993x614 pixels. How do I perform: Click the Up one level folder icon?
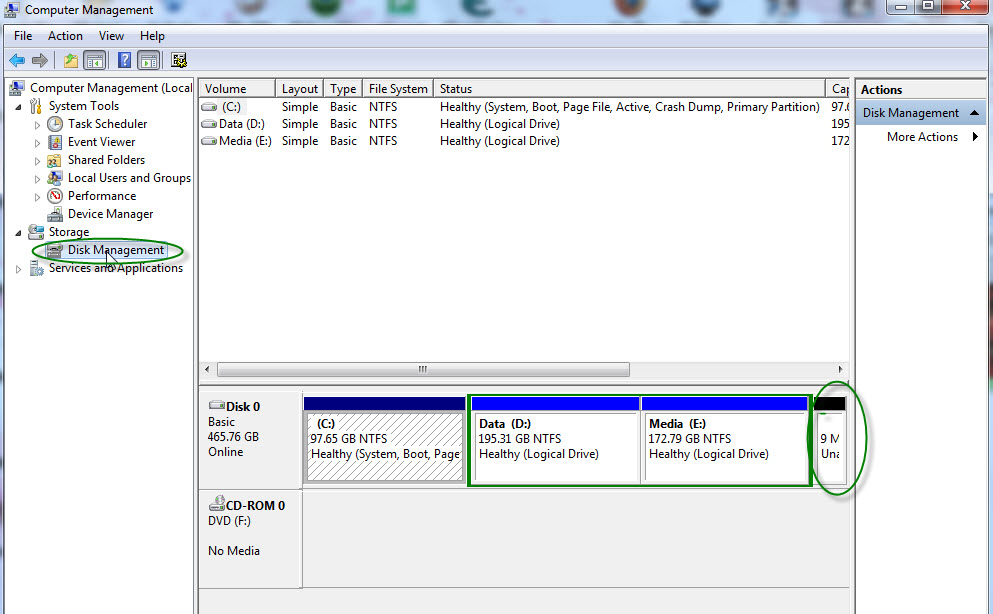click(x=70, y=61)
